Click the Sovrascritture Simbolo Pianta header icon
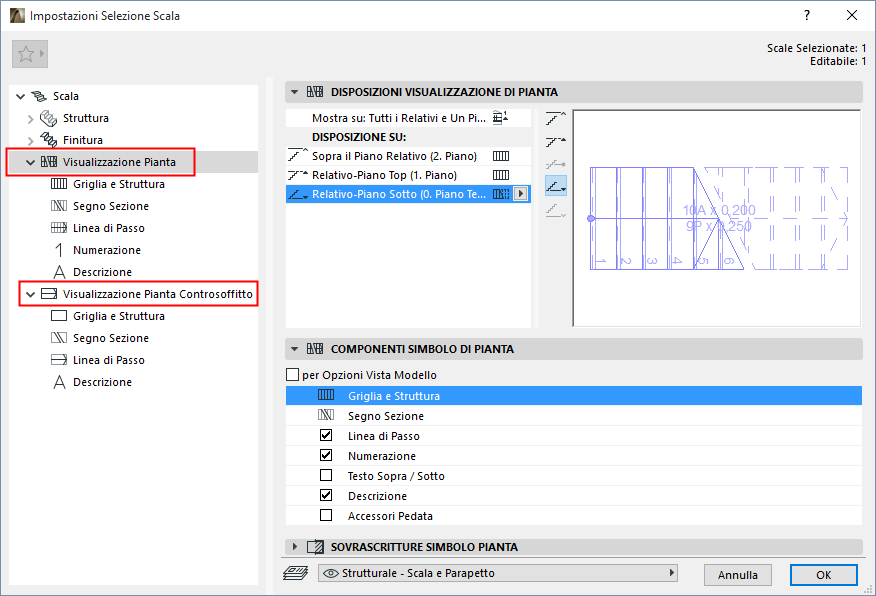The image size is (876, 596). click(x=315, y=547)
